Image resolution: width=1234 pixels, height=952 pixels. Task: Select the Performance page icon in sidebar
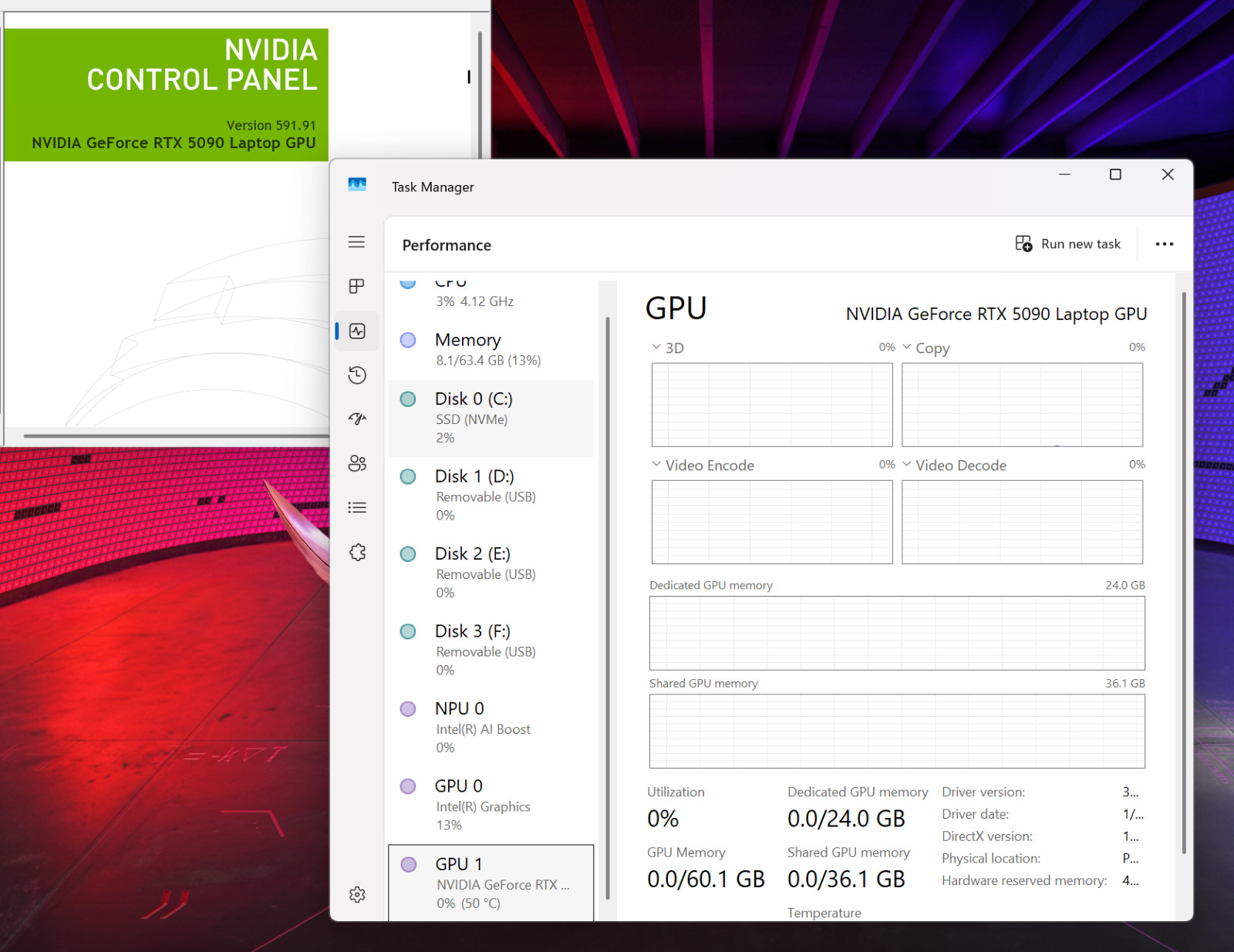click(357, 331)
